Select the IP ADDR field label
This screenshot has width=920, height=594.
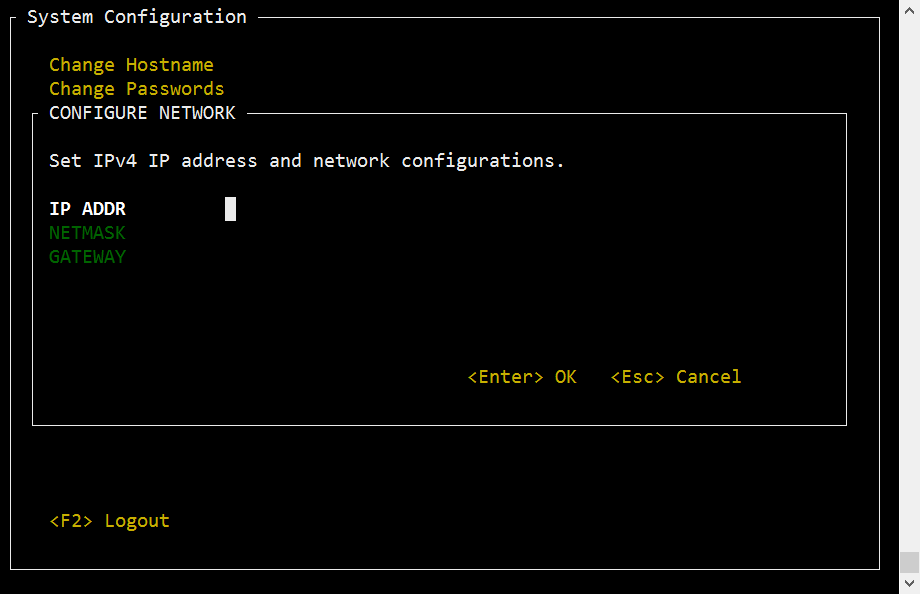[x=87, y=209]
